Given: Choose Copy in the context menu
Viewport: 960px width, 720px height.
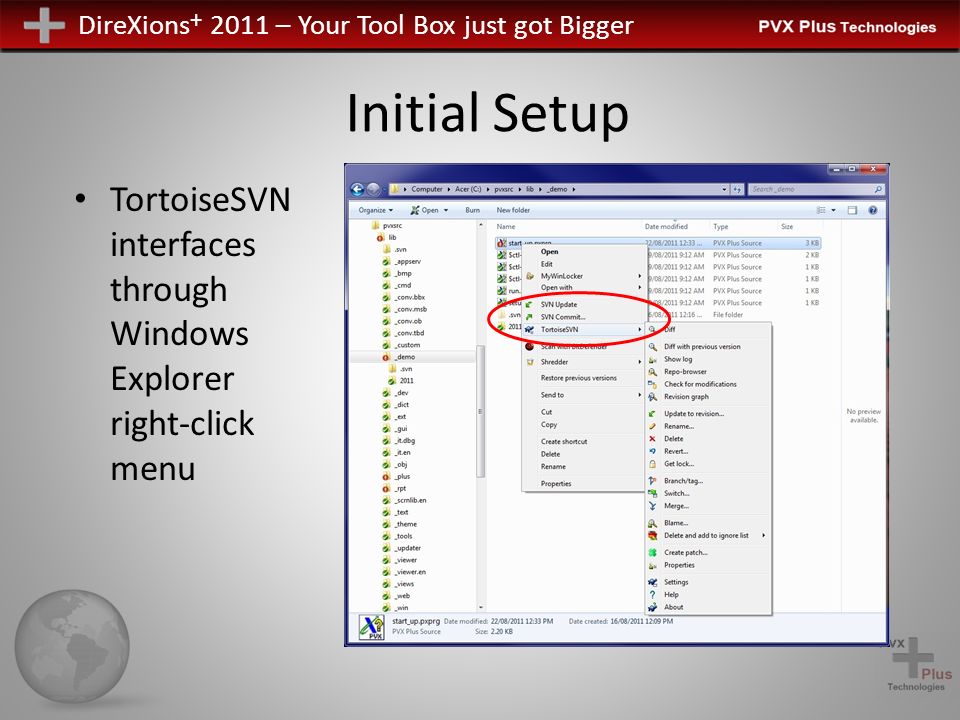Looking at the screenshot, I should coord(549,424).
